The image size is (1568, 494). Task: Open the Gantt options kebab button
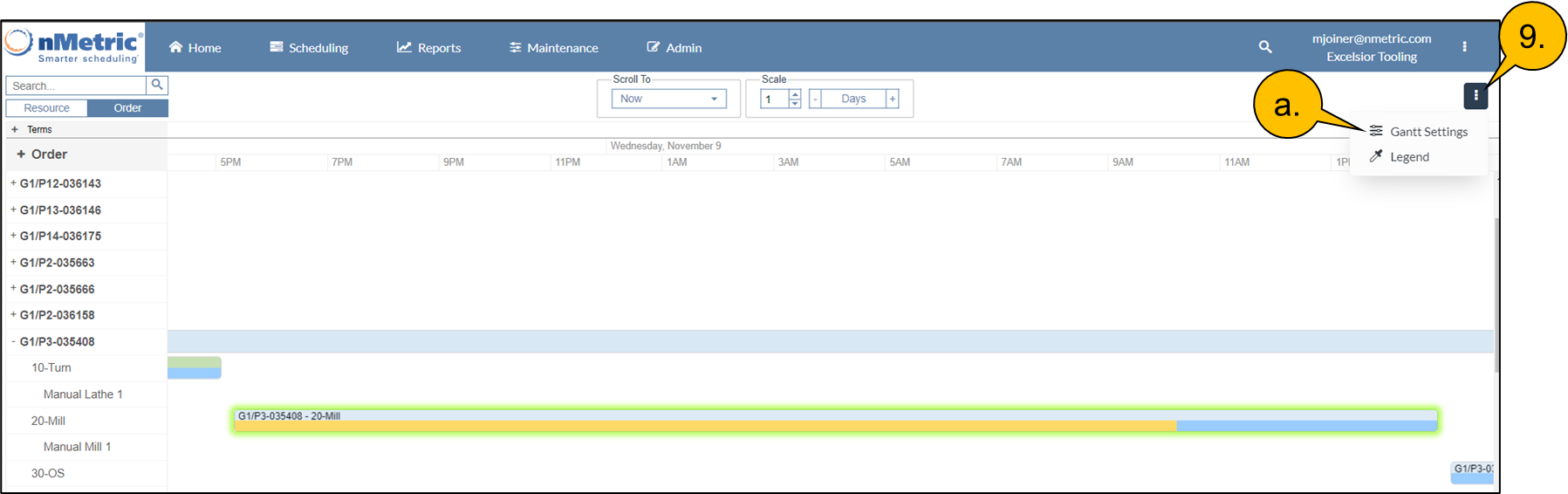pyautogui.click(x=1476, y=96)
